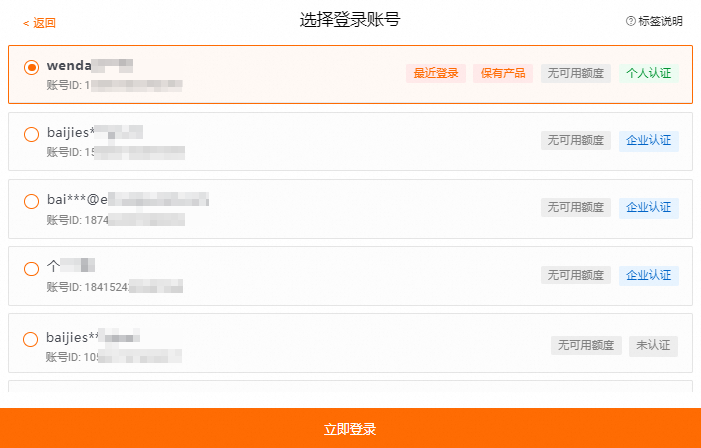Select the radio button for account 个
Image resolution: width=701 pixels, height=448 pixels.
tap(31, 268)
